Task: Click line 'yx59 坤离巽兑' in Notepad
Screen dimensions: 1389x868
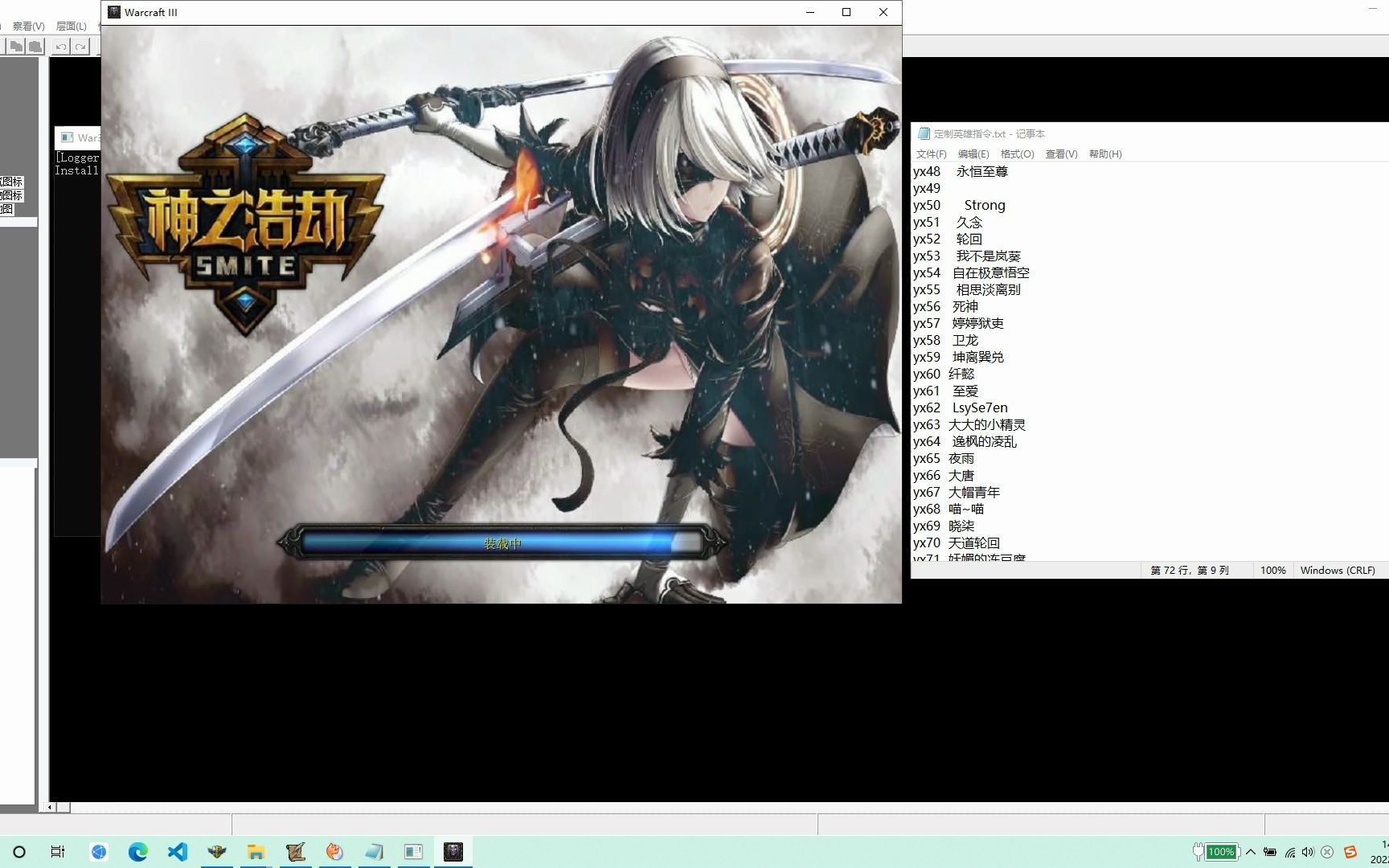Action: 959,357
